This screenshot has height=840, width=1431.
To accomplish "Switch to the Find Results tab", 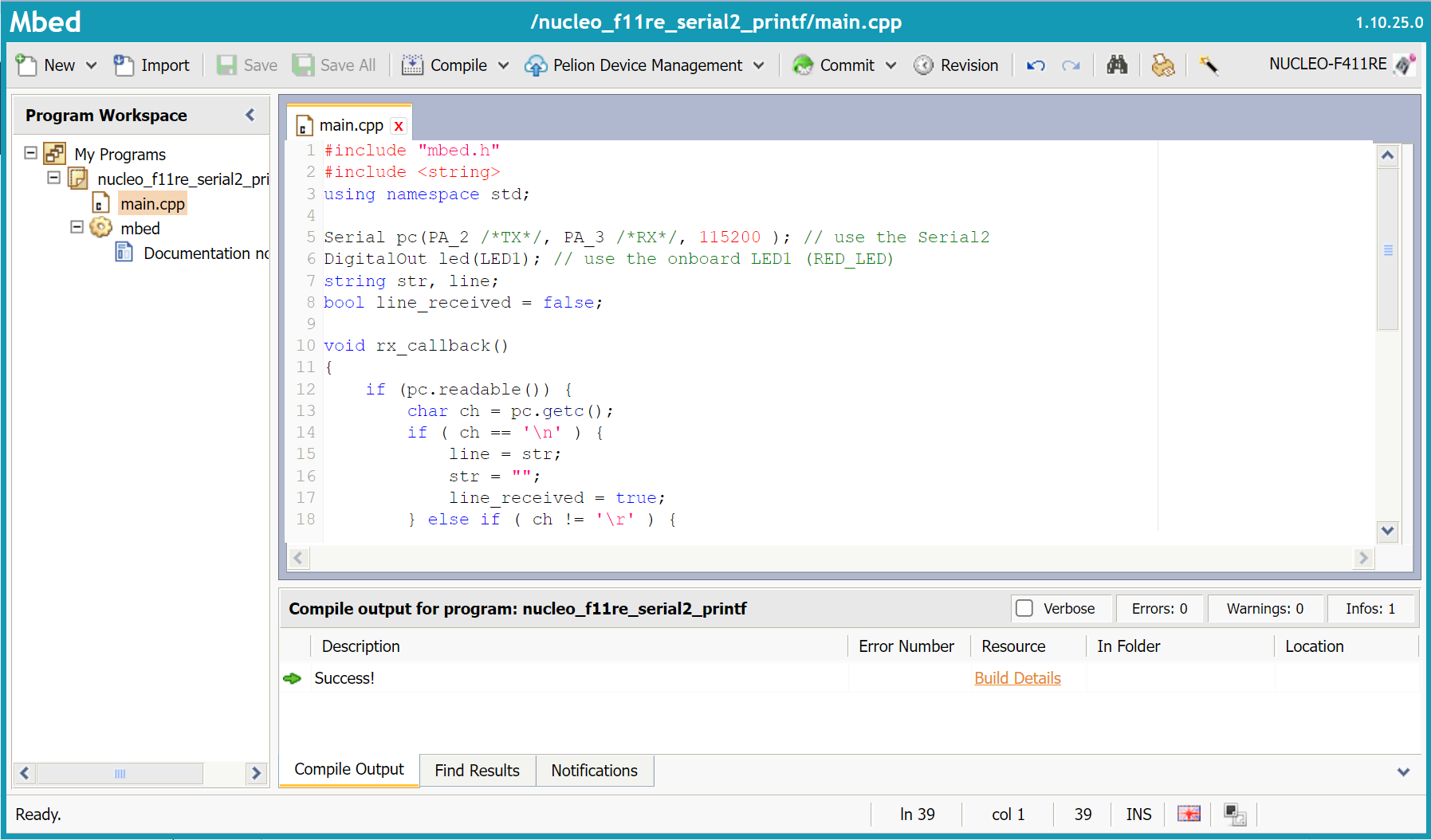I will pyautogui.click(x=477, y=771).
